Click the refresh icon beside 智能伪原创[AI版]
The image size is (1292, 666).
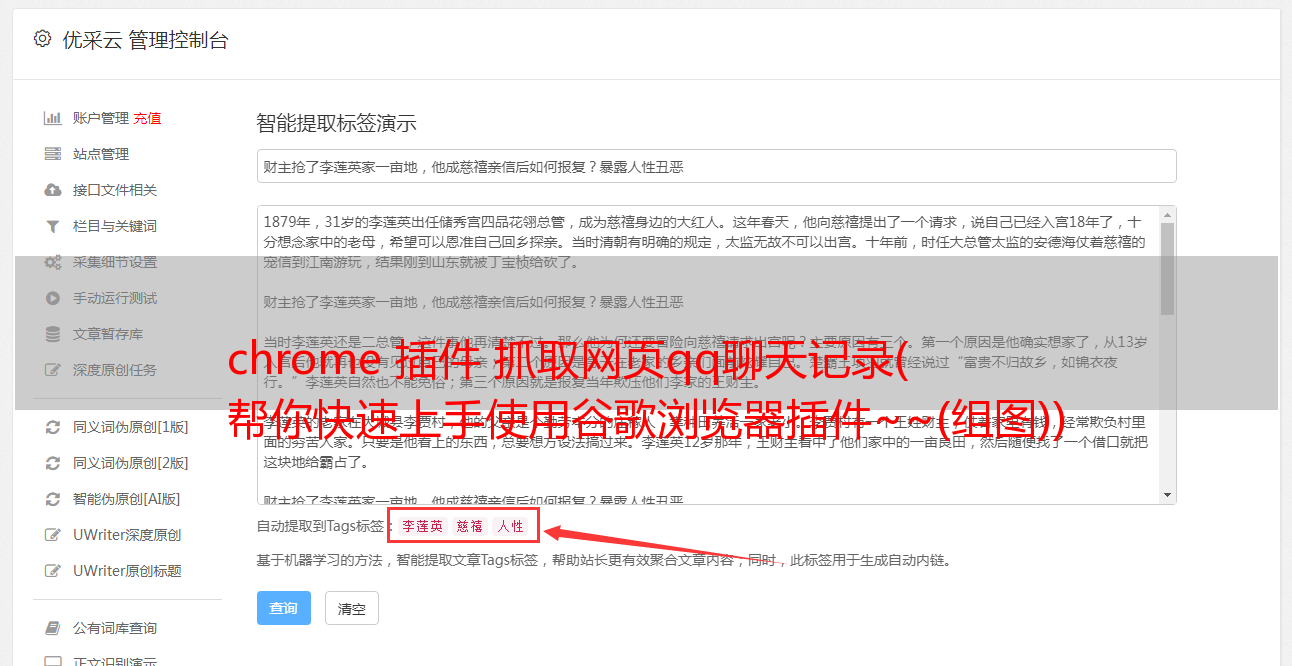53,499
